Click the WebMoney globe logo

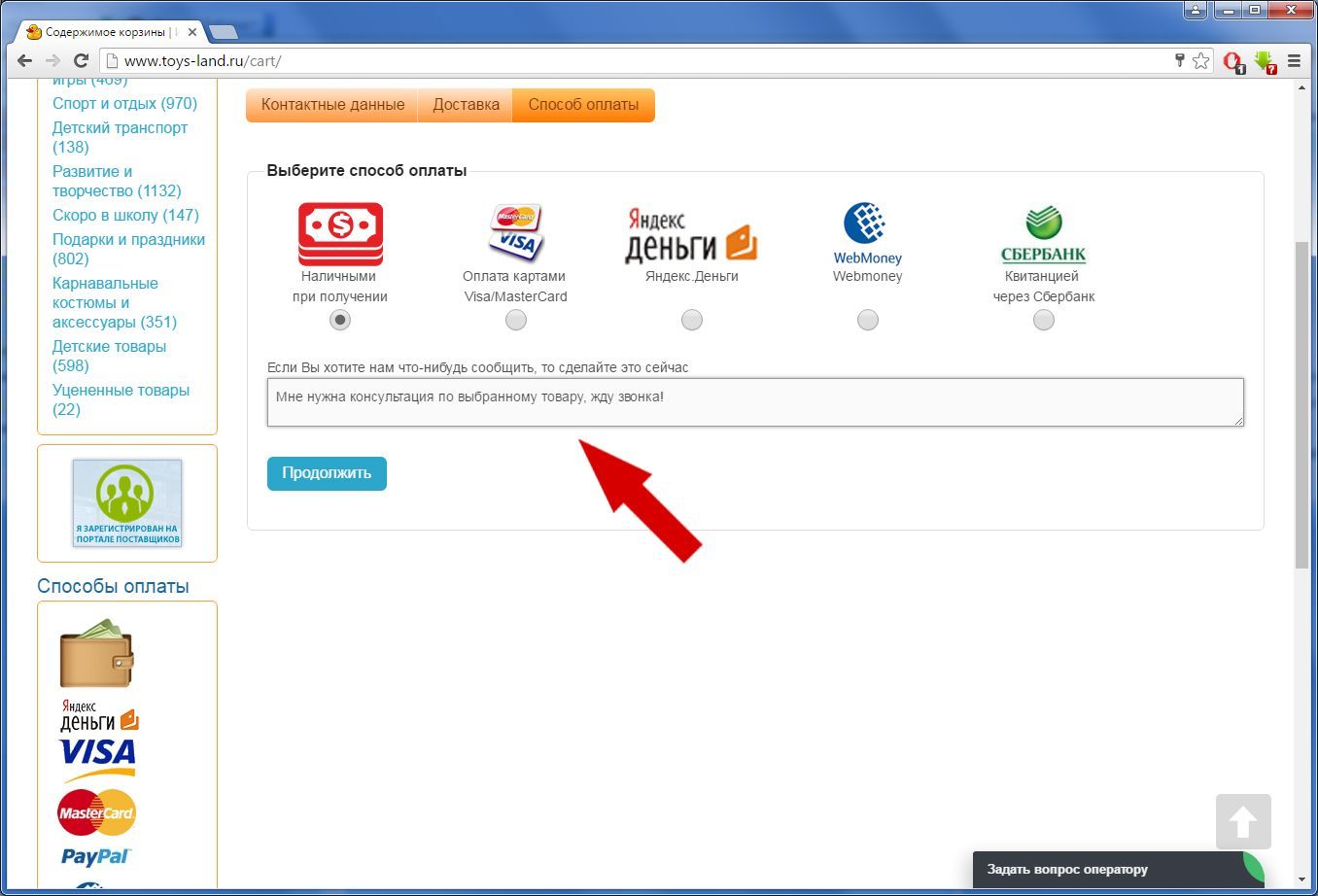coord(867,233)
